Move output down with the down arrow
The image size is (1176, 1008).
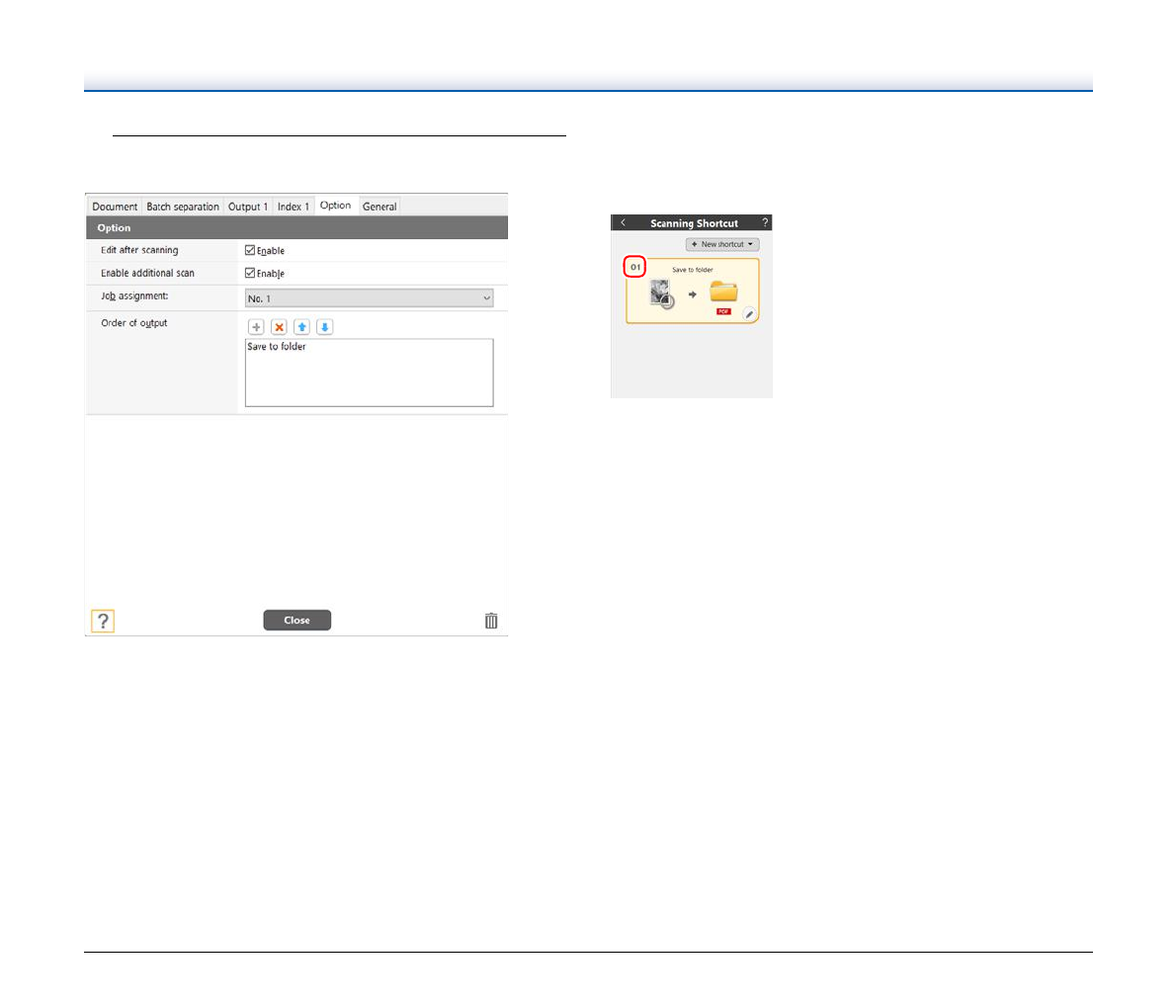point(325,327)
